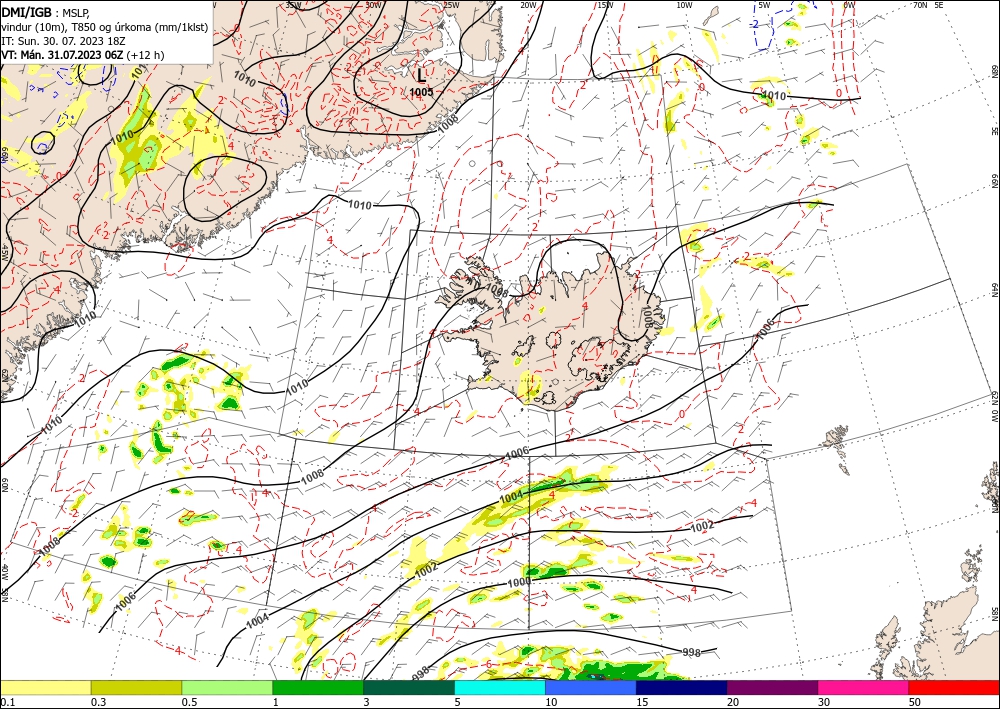Image resolution: width=1000 pixels, height=709 pixels.
Task: Click the yellow 0.1–0.3 legend swatch
Action: pyautogui.click(x=45, y=687)
